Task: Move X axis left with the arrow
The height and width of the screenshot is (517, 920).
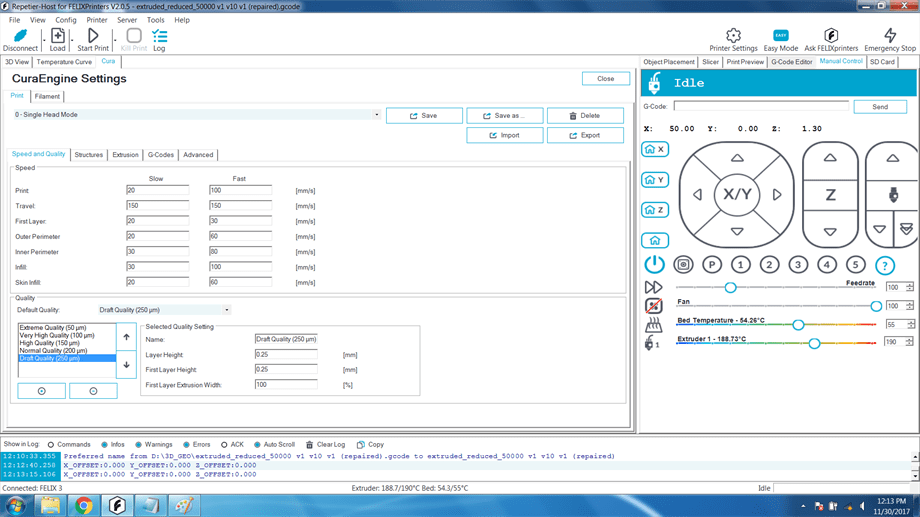Action: tap(698, 194)
